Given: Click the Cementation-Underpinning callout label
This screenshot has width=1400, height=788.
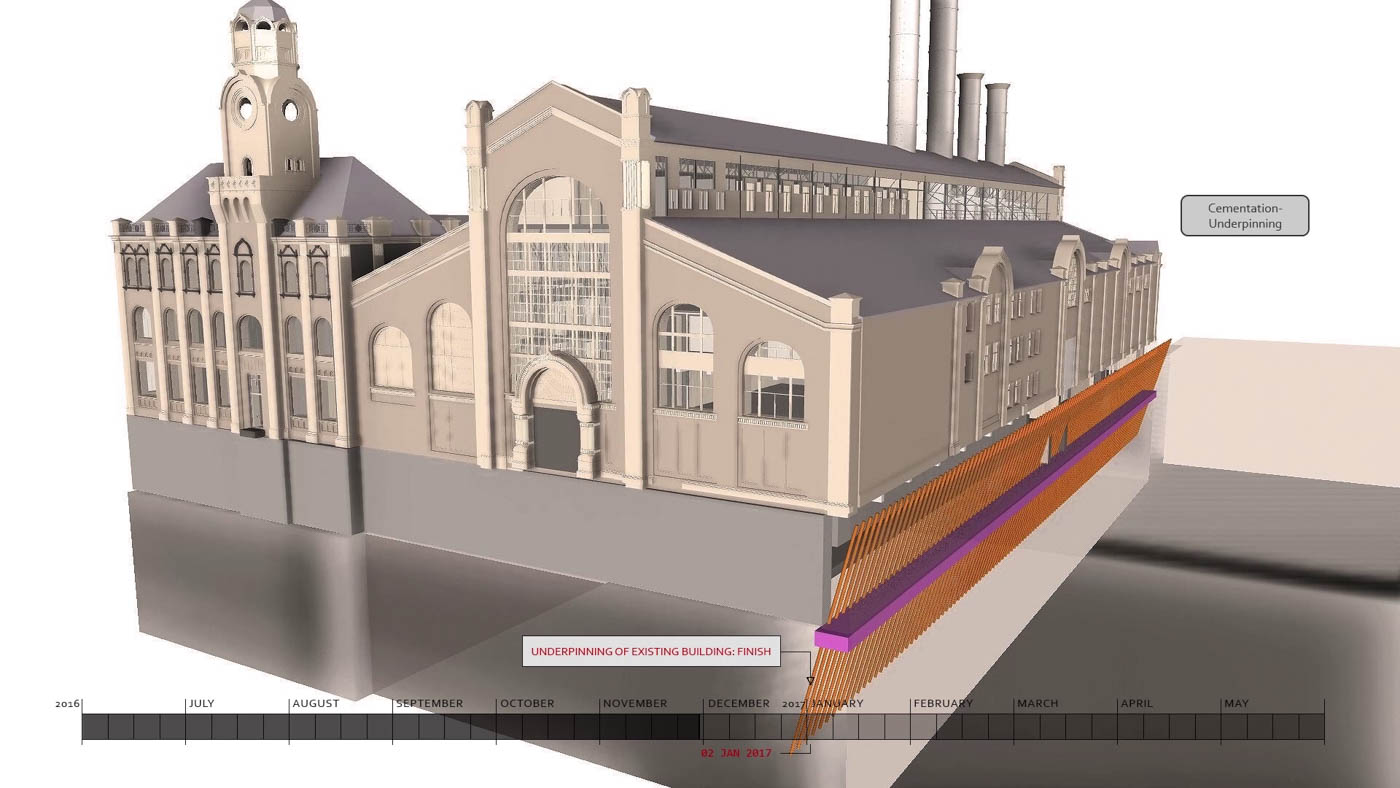Looking at the screenshot, I should tap(1245, 216).
